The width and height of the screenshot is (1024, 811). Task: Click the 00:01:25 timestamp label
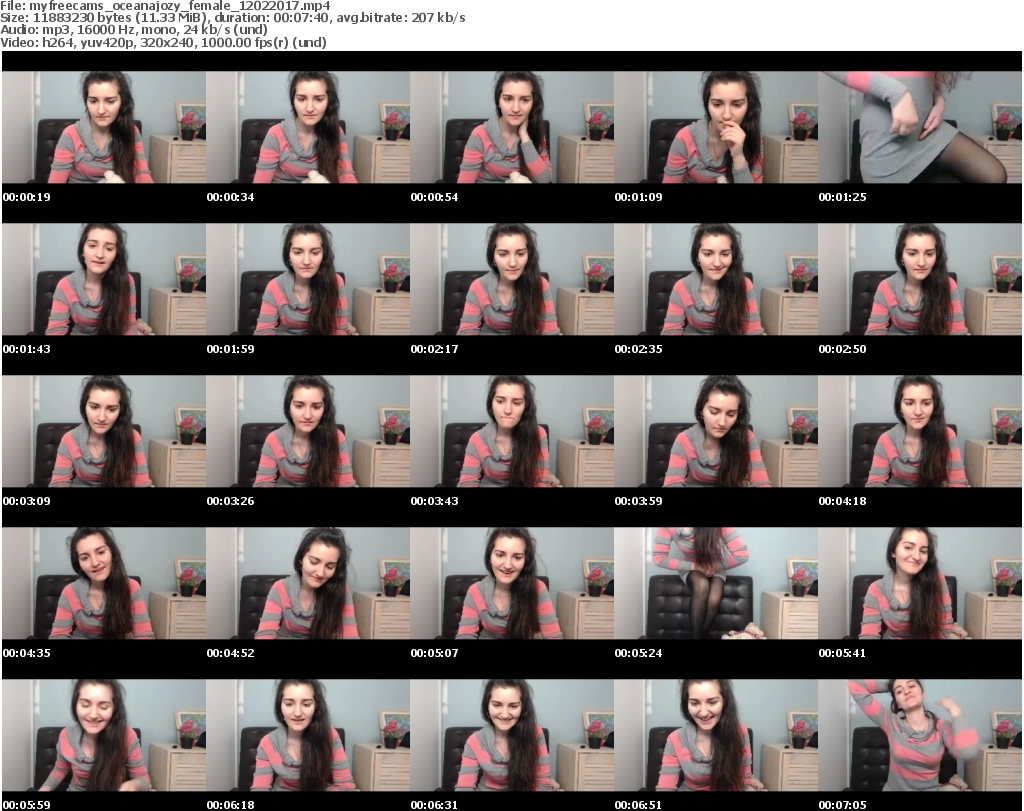(842, 197)
